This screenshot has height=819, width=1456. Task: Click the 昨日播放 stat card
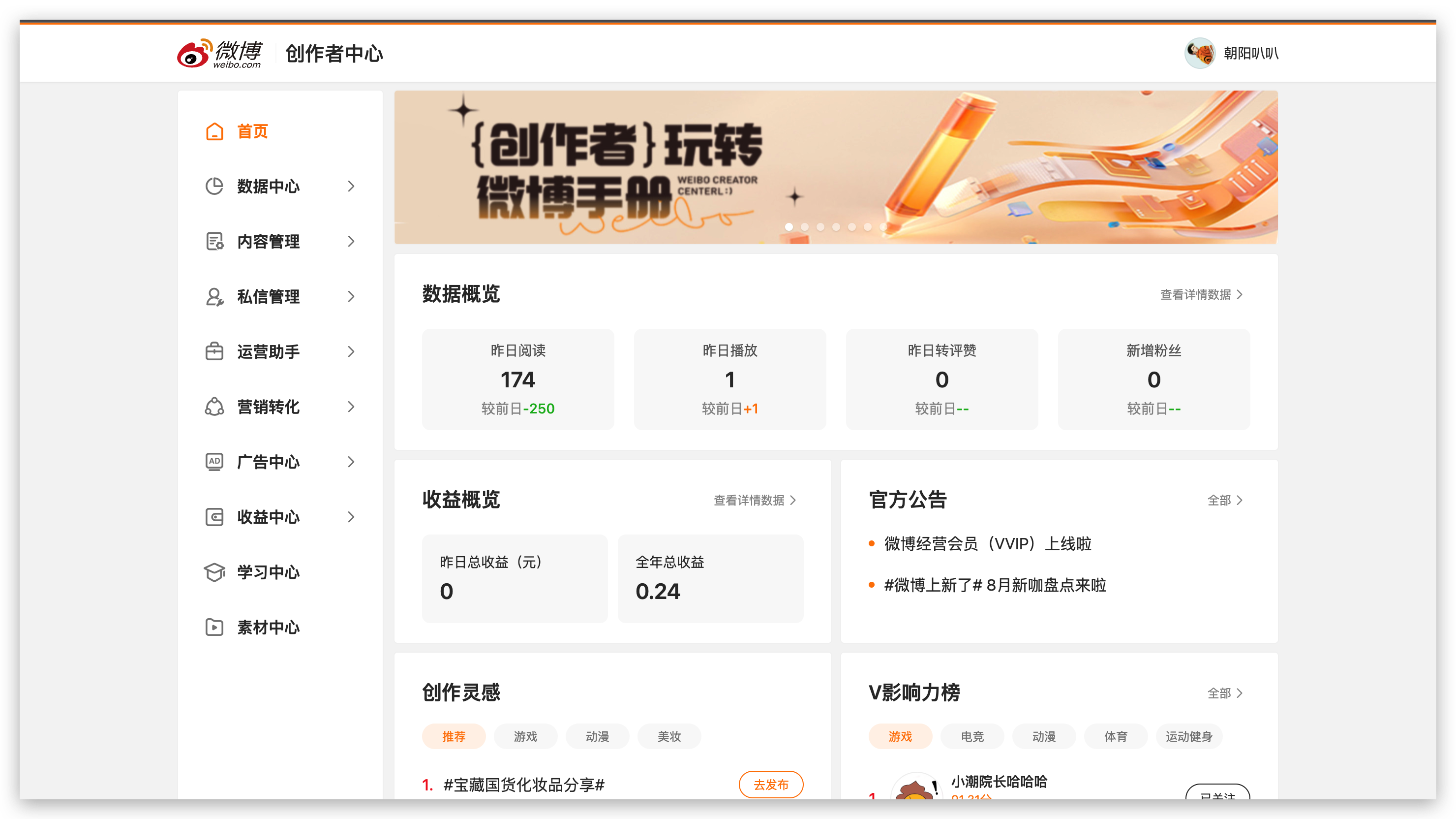pos(729,379)
